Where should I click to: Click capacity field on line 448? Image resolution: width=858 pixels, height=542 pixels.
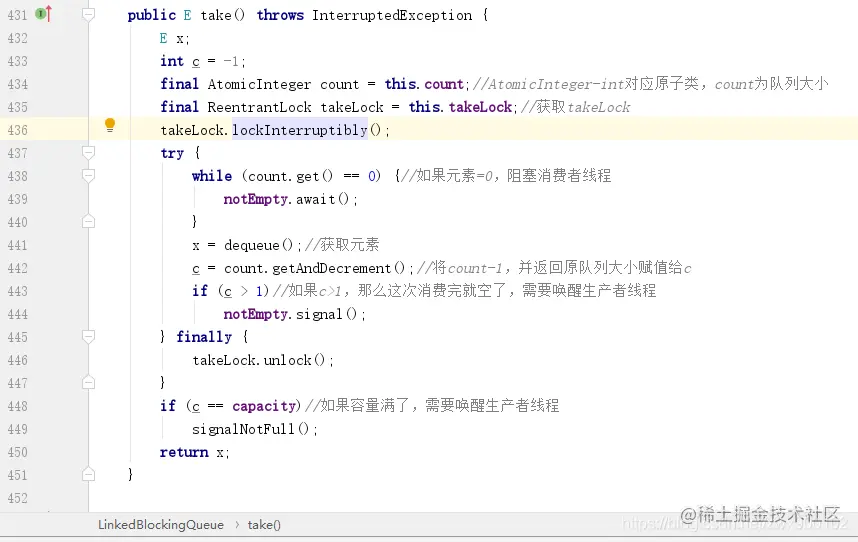pos(264,406)
